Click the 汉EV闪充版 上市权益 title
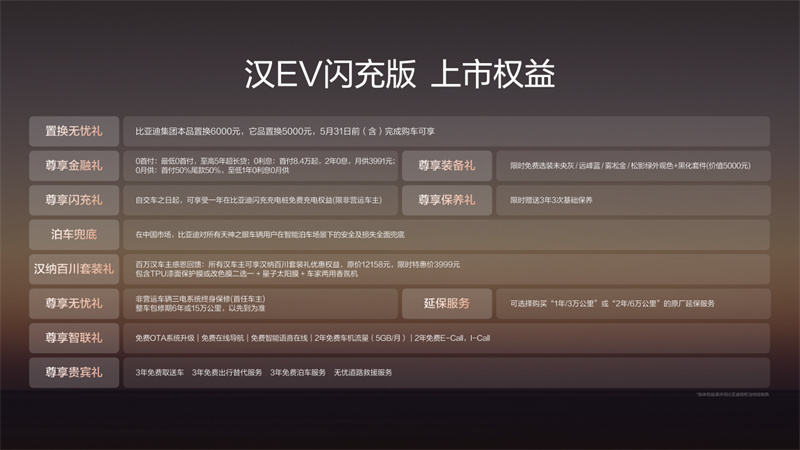Viewport: 800px width, 450px height. pyautogui.click(x=400, y=75)
